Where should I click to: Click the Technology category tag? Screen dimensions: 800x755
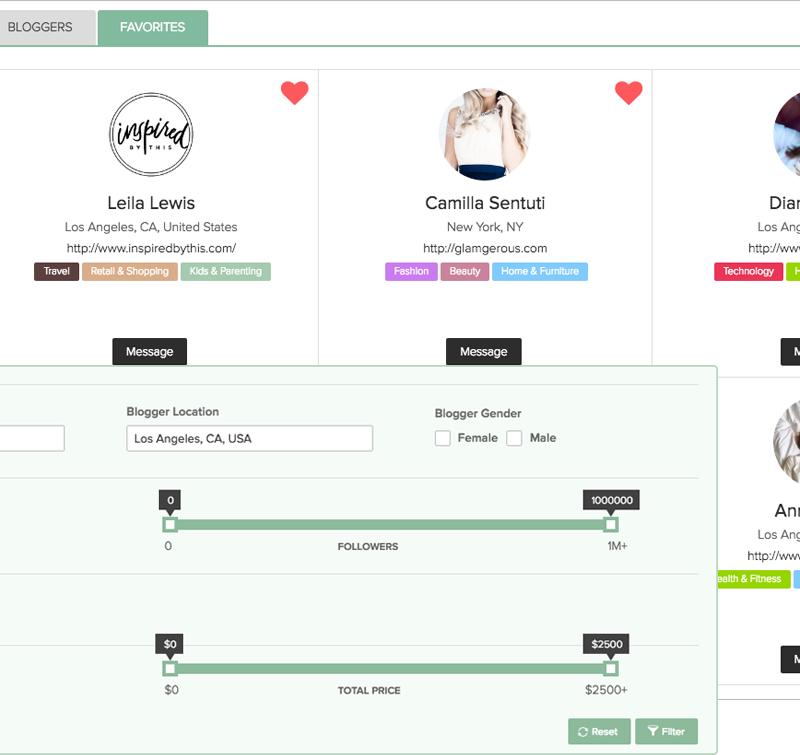748,271
